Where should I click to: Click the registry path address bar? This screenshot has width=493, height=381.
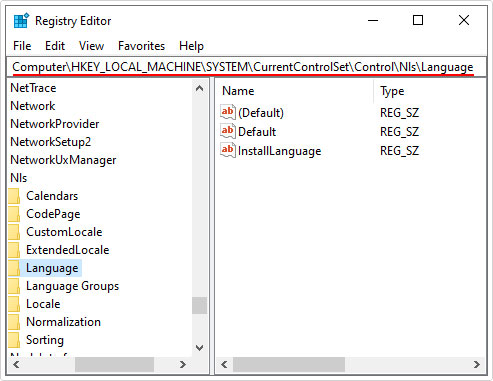click(246, 67)
